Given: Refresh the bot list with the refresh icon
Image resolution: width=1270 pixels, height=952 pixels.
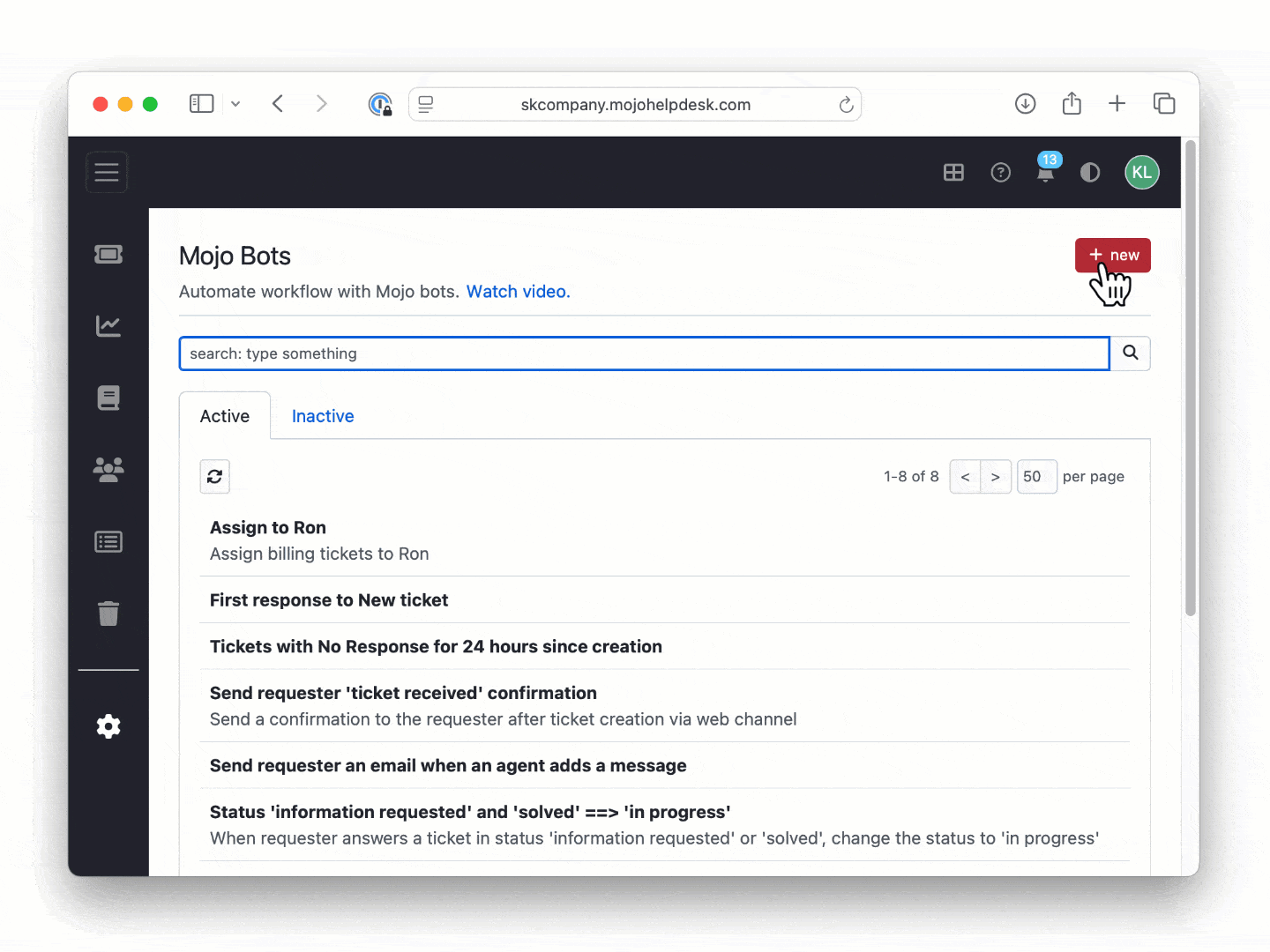Looking at the screenshot, I should point(214,476).
